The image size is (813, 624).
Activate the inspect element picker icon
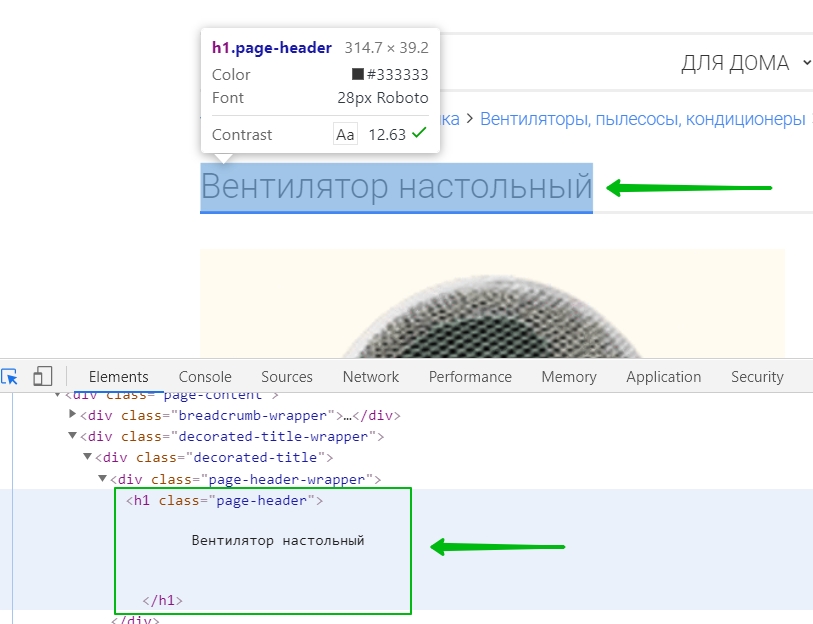point(9,377)
